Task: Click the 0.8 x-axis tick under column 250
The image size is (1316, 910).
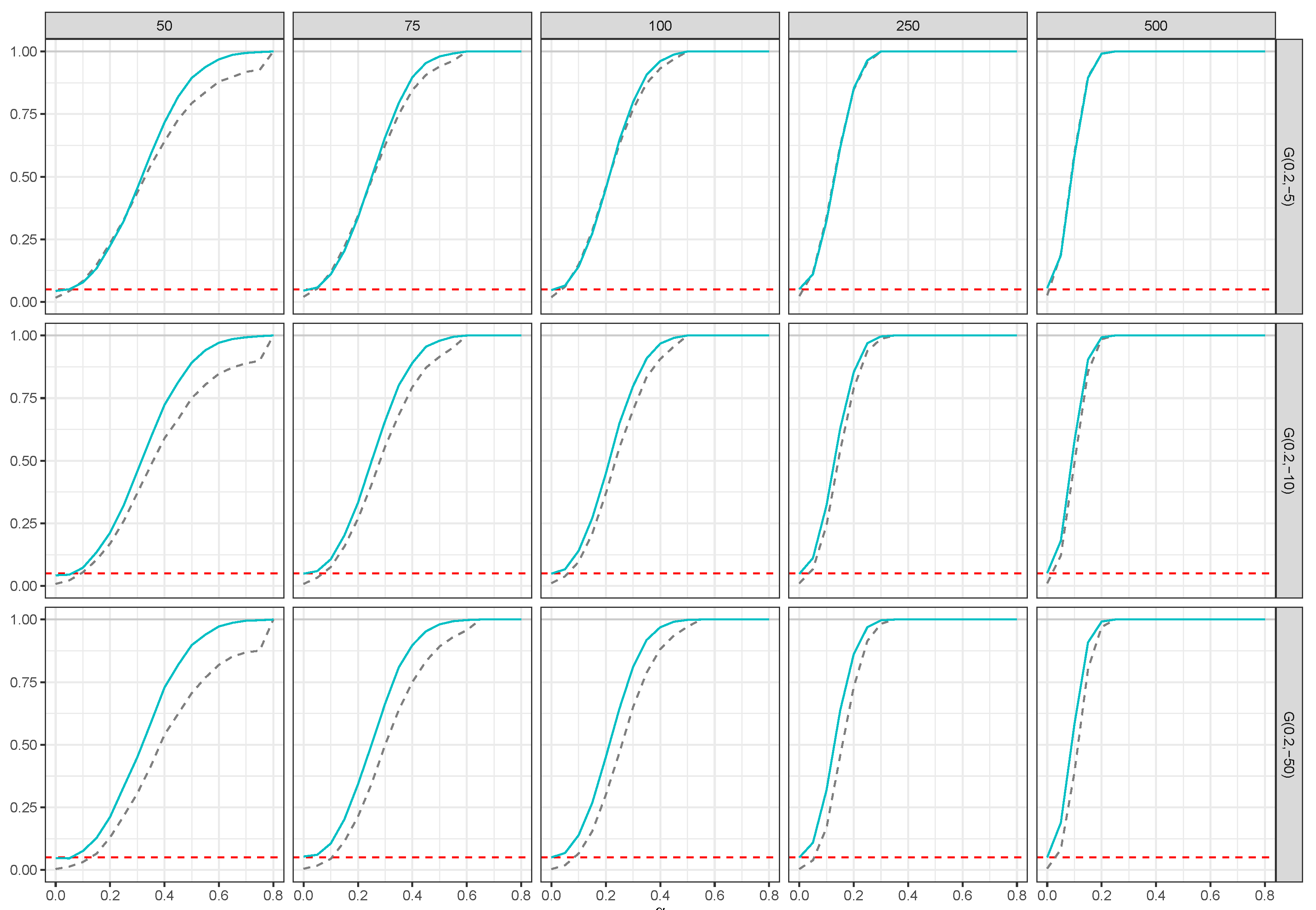Action: coord(1017,895)
